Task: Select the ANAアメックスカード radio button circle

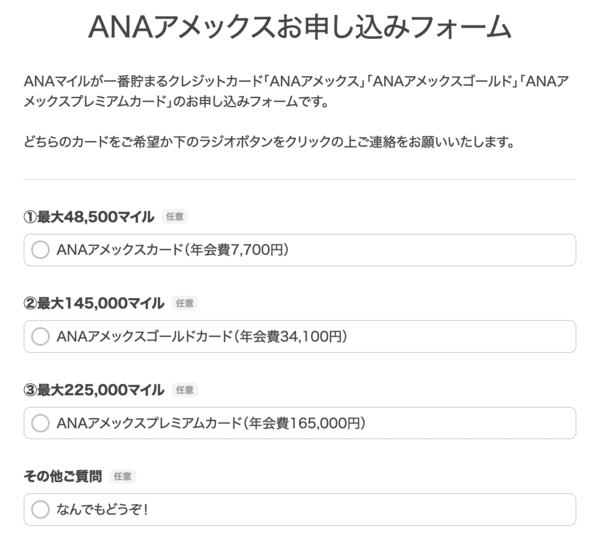Action: 40,250
